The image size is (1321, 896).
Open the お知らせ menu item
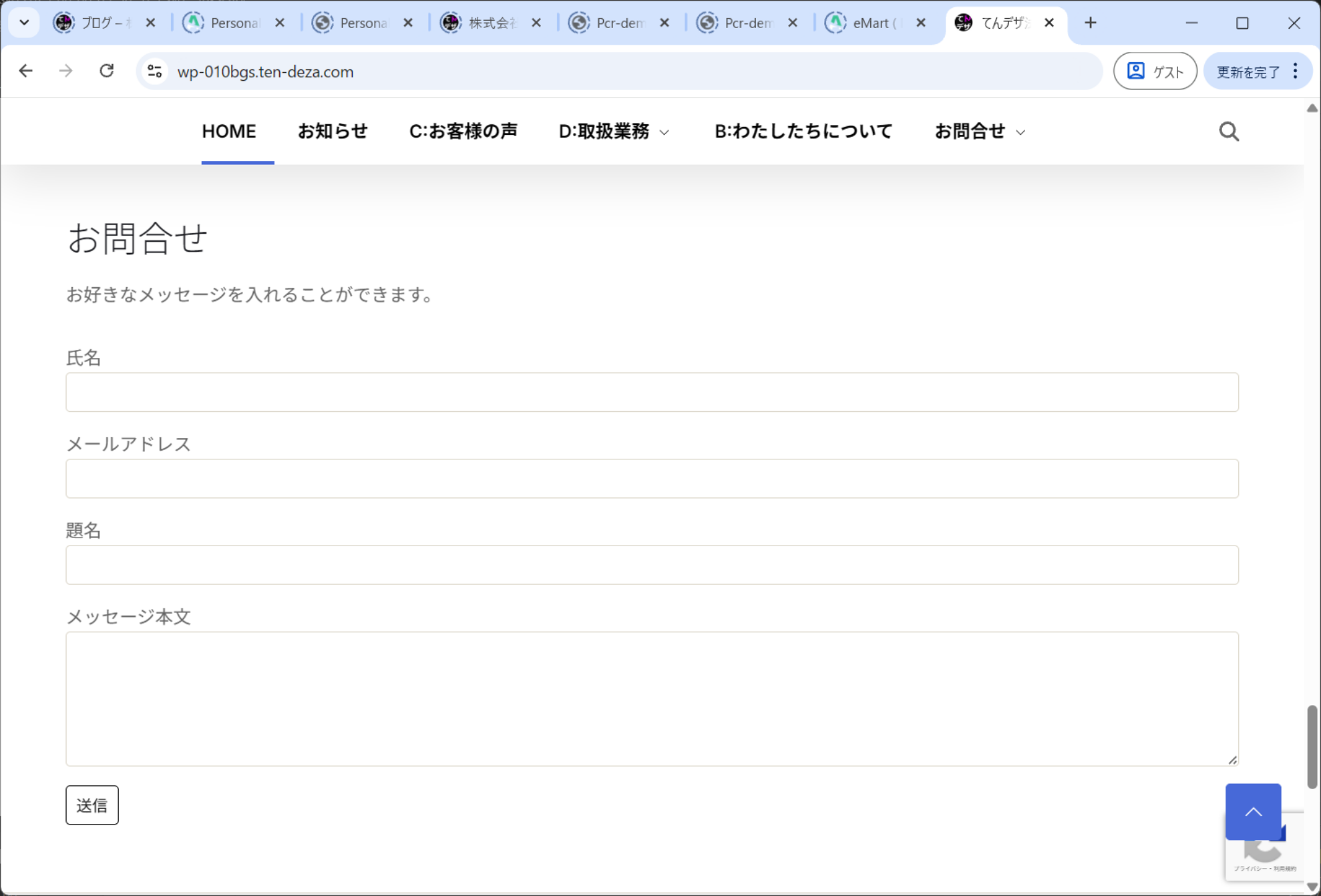[x=333, y=132]
